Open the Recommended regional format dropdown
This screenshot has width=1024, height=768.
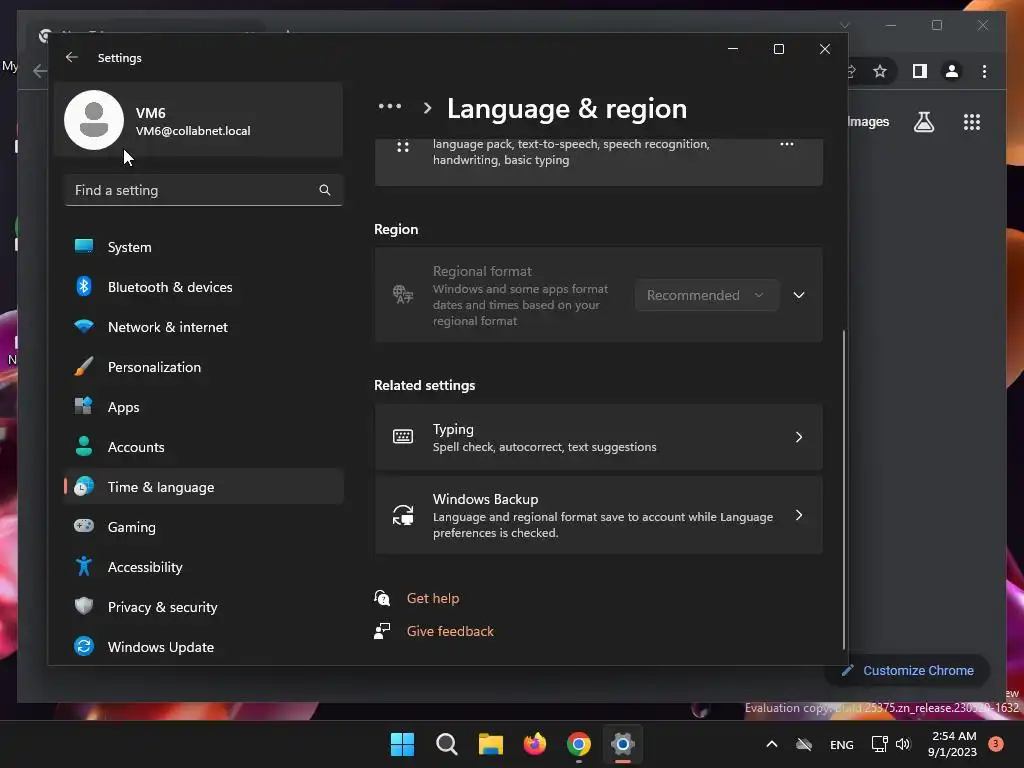pyautogui.click(x=707, y=295)
